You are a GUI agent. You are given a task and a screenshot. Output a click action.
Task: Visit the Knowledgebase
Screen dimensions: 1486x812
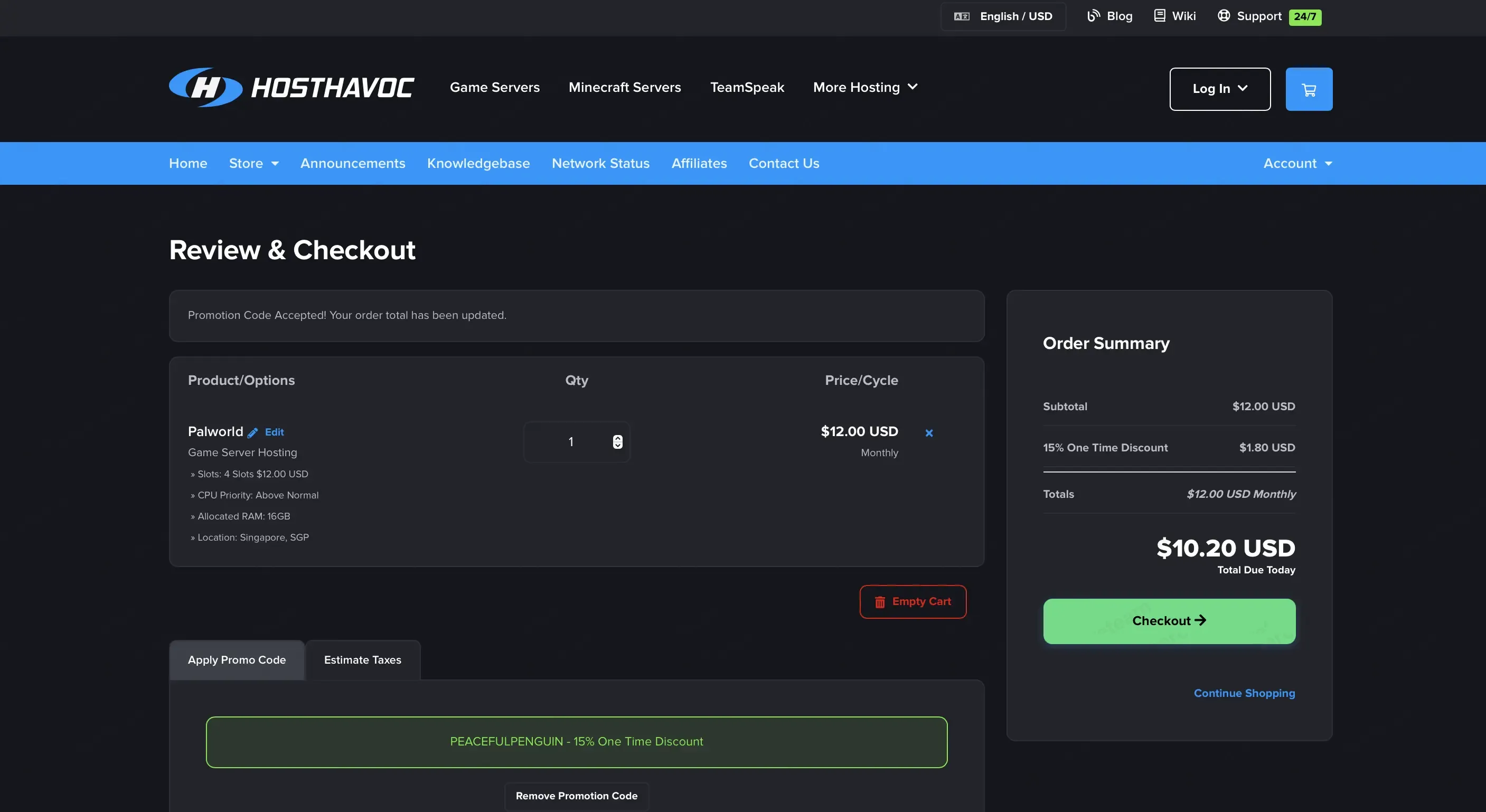point(478,163)
